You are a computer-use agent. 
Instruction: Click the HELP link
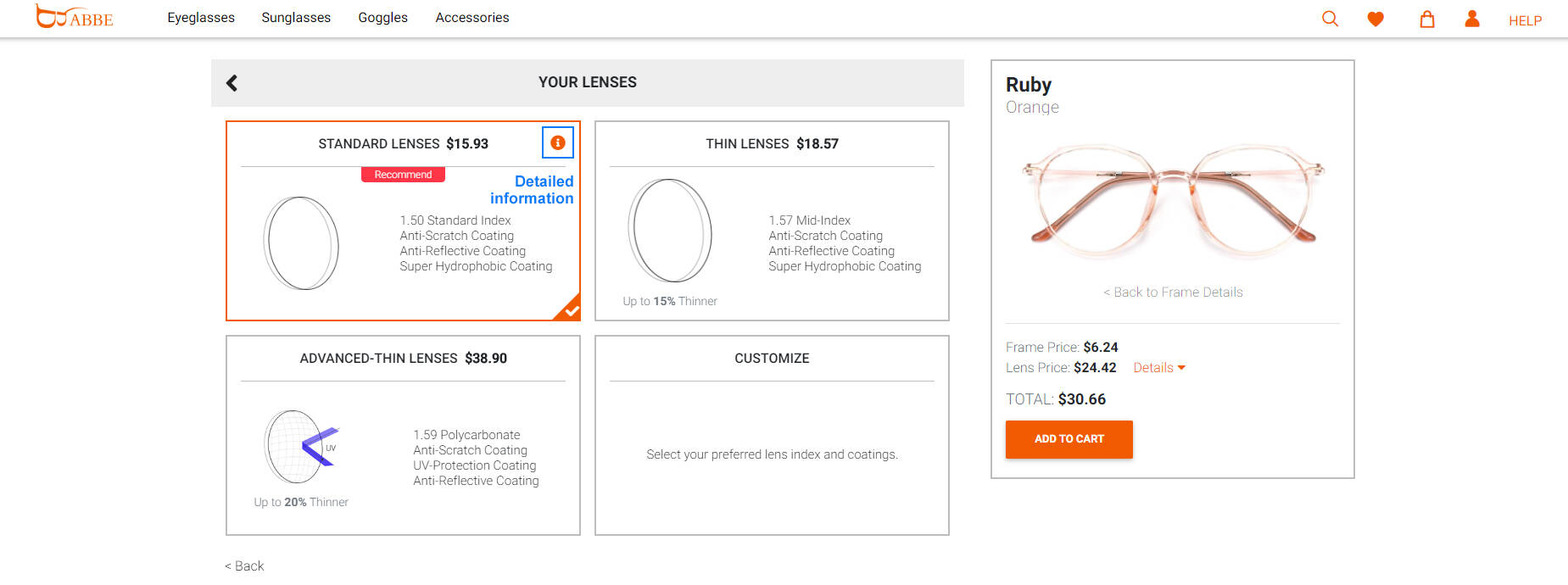click(x=1525, y=20)
